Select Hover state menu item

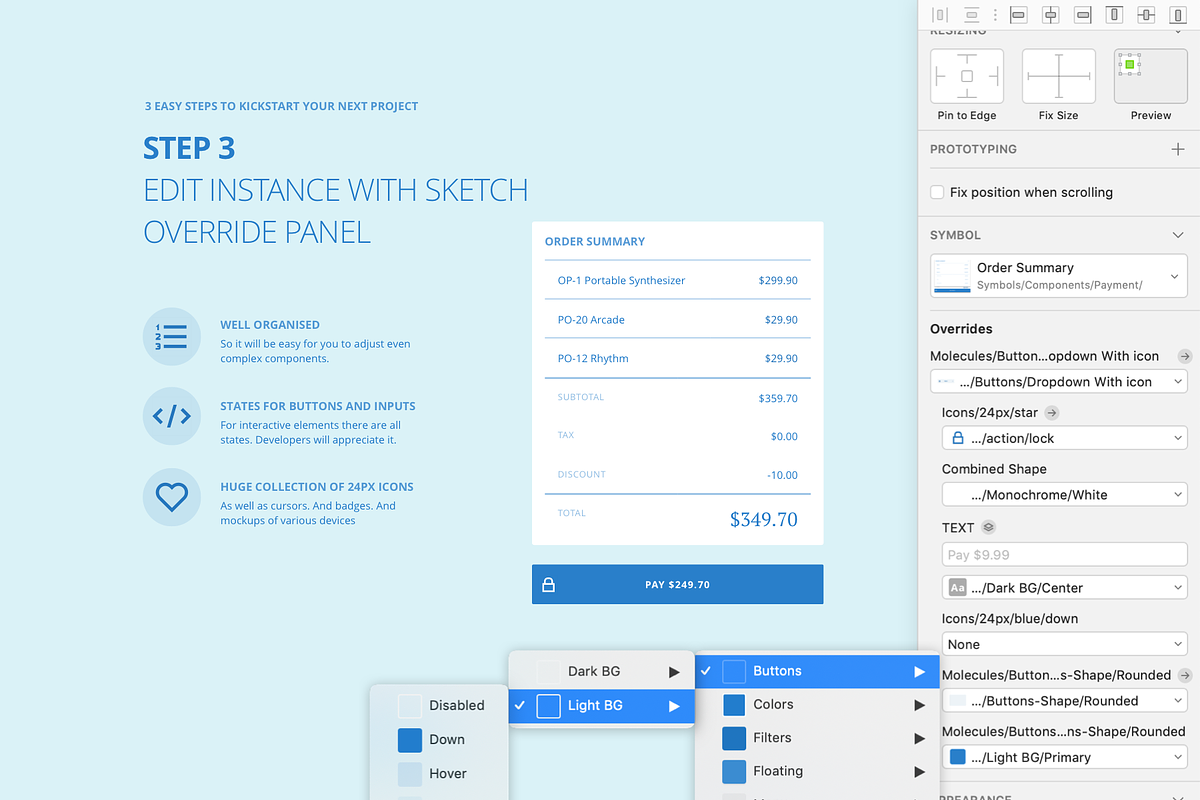pyautogui.click(x=439, y=773)
